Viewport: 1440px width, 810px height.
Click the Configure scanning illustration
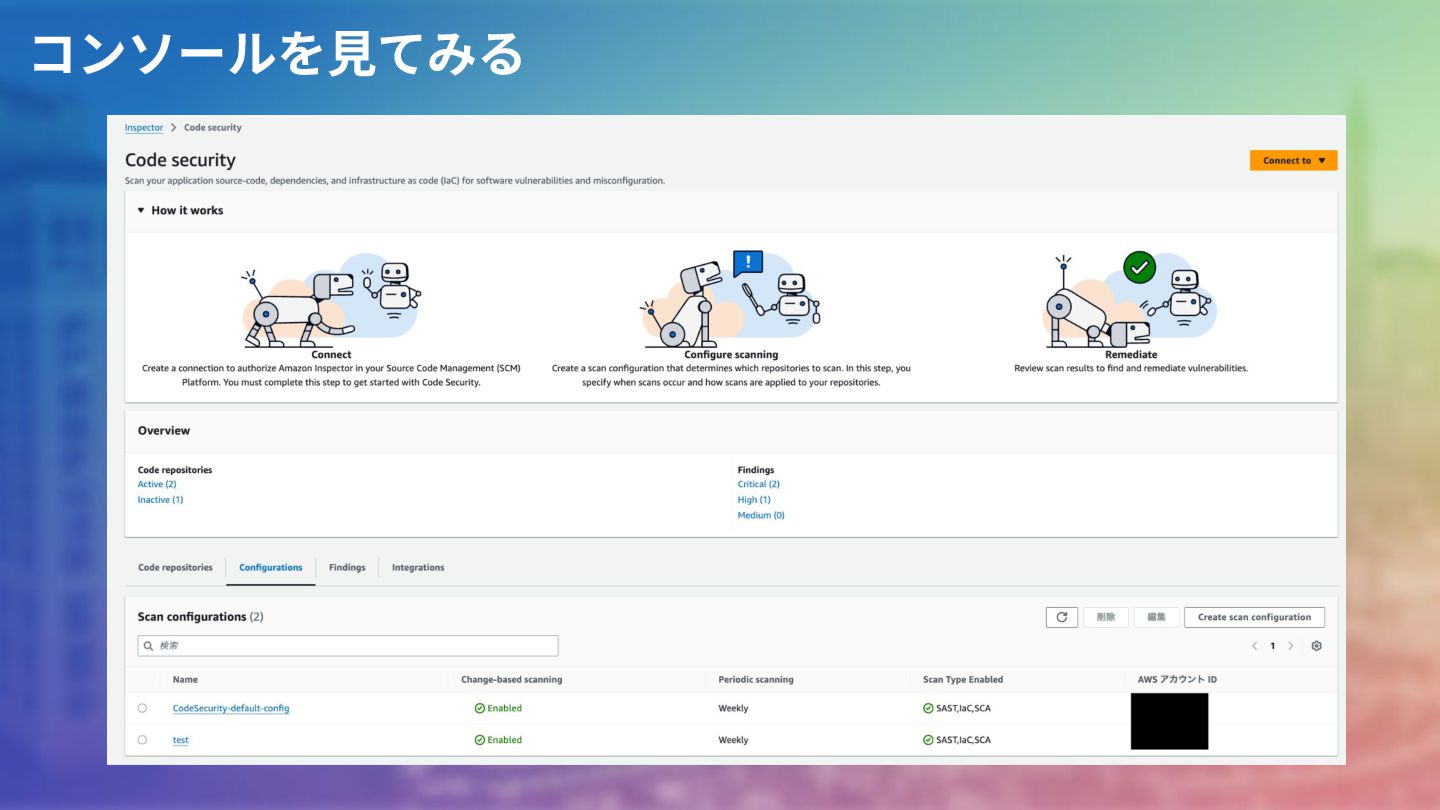(x=731, y=299)
